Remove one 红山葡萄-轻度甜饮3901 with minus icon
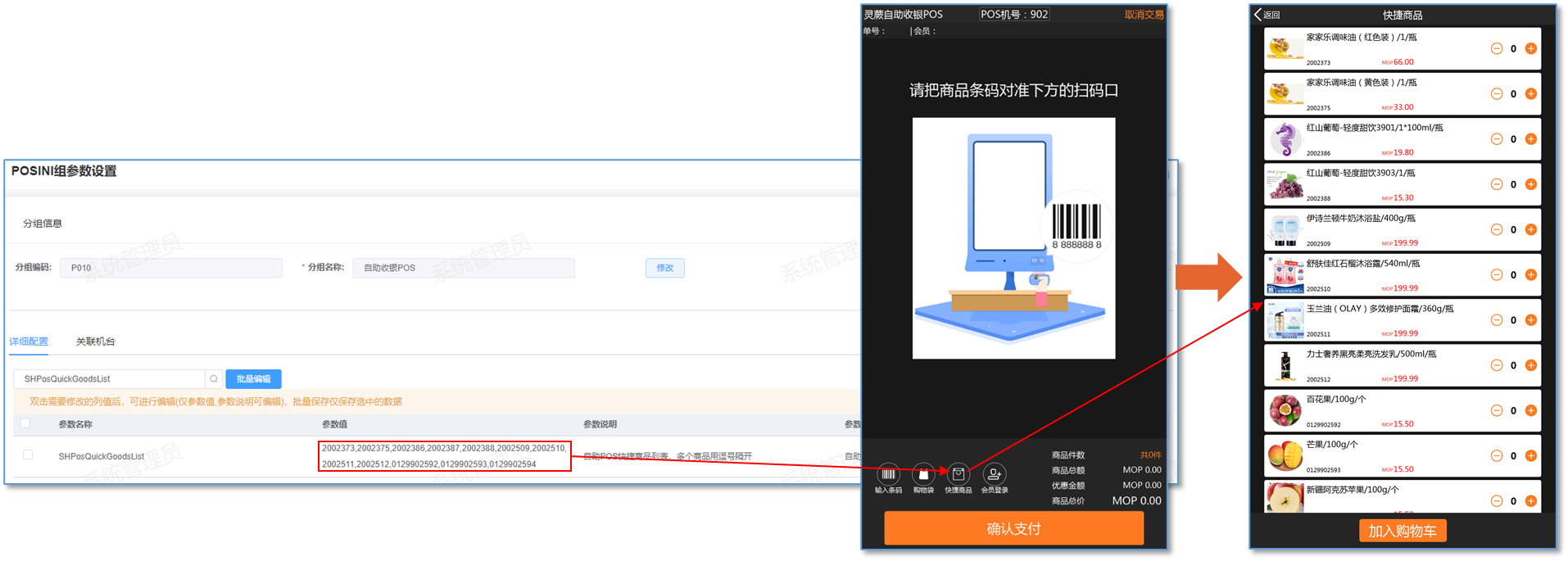Screen dimensions: 1568x561 (x=1496, y=139)
